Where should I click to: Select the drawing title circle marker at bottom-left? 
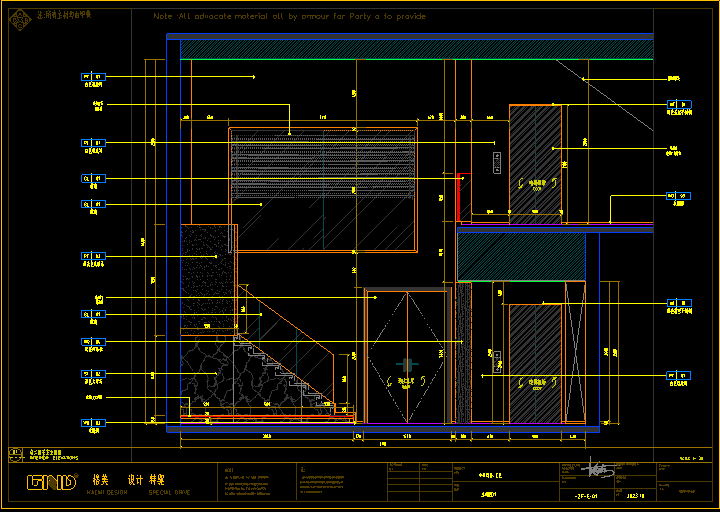click(15, 453)
